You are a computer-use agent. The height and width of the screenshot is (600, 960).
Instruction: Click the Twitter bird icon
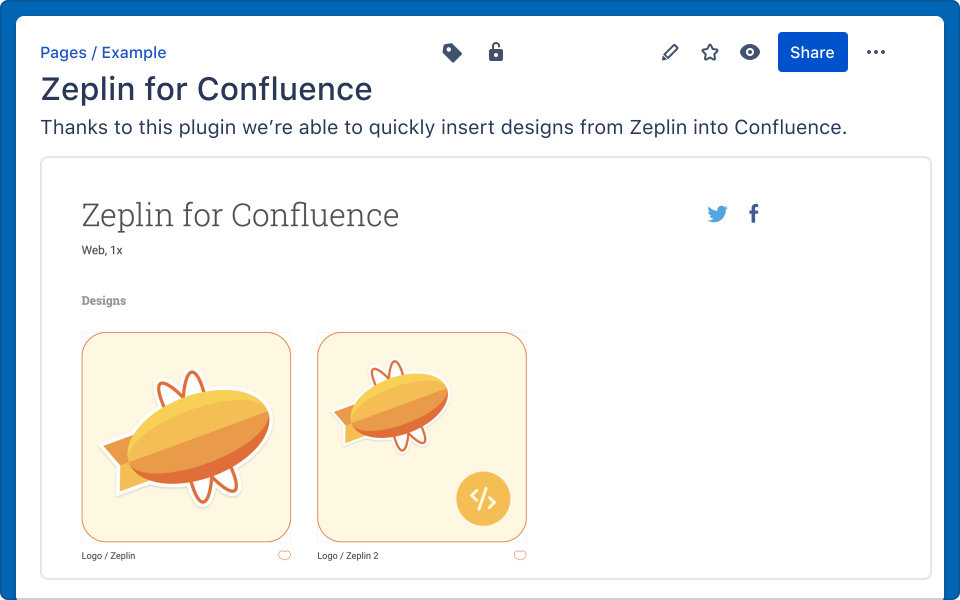(717, 213)
